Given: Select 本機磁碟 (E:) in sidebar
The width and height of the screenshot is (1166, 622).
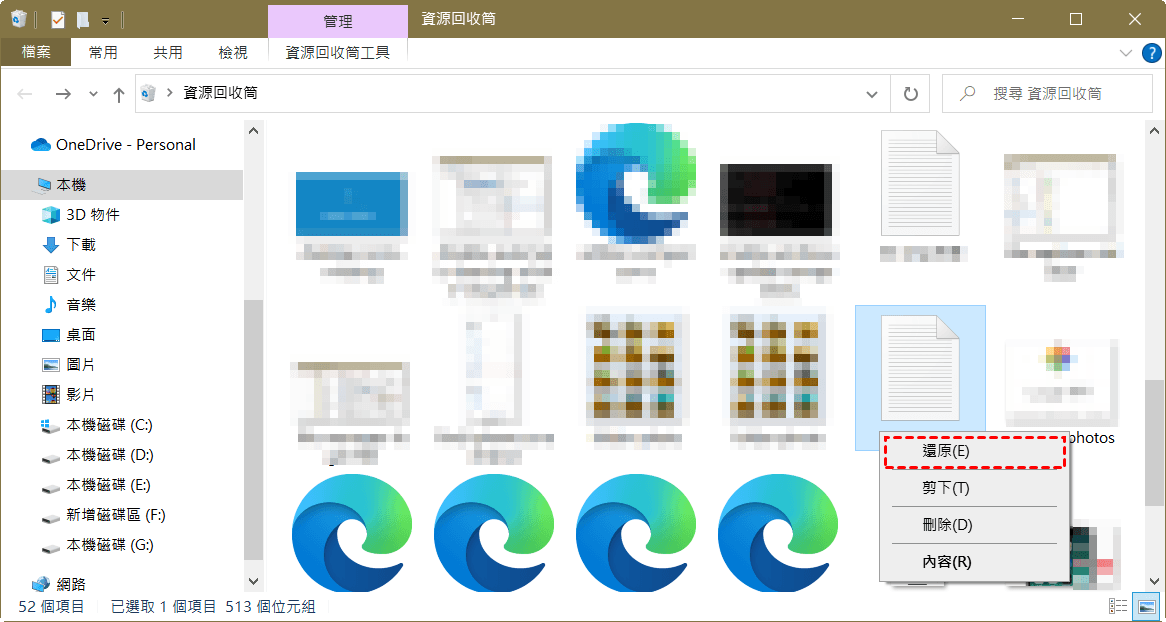Looking at the screenshot, I should (x=96, y=485).
